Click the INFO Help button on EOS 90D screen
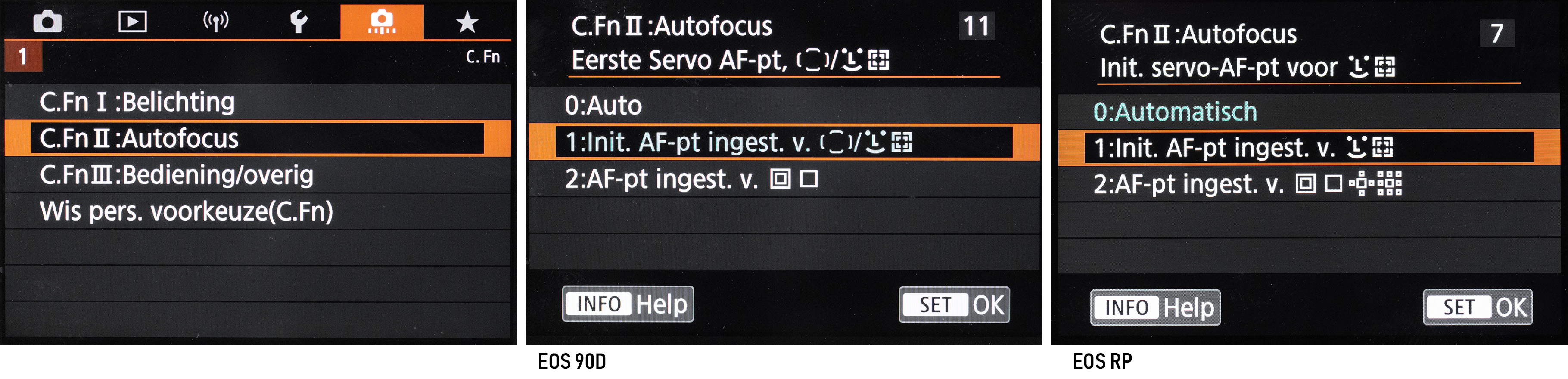This screenshot has width=1568, height=379. 628,304
